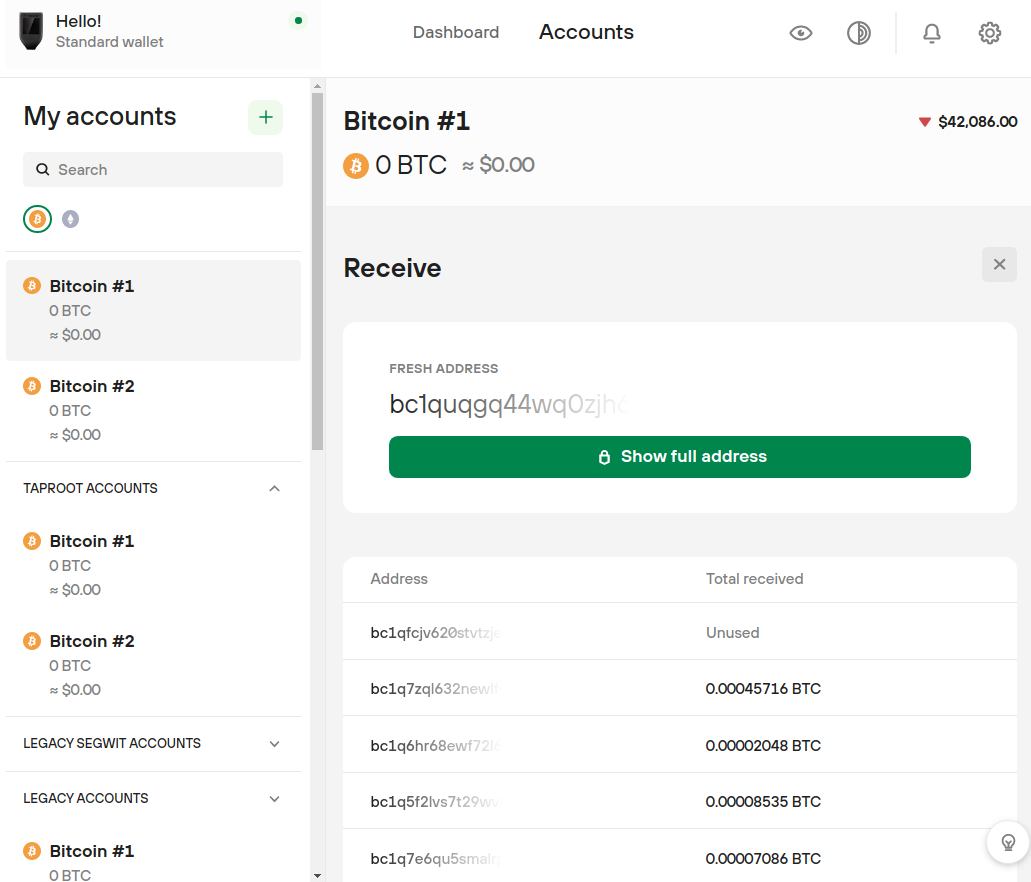Viewport: 1031px width, 882px height.
Task: Select Taproot Bitcoin #1 account
Action: tap(153, 566)
